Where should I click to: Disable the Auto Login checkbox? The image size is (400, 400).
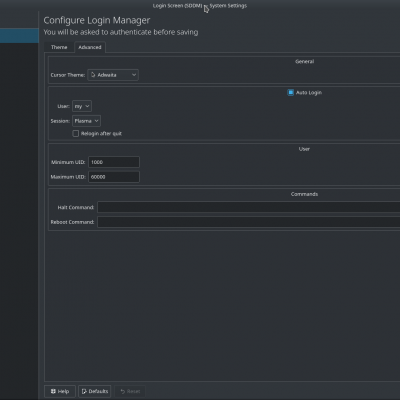290,93
